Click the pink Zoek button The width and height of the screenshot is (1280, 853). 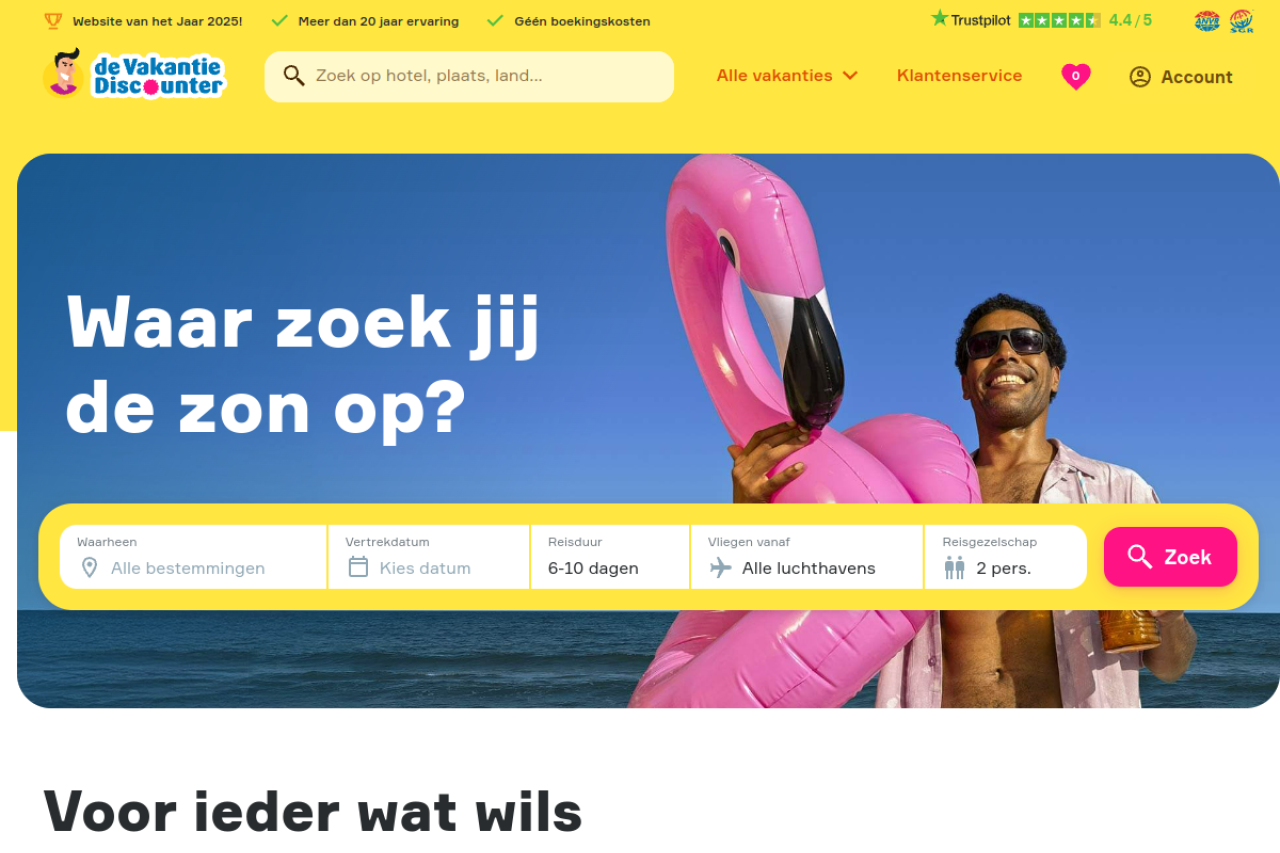click(1170, 557)
